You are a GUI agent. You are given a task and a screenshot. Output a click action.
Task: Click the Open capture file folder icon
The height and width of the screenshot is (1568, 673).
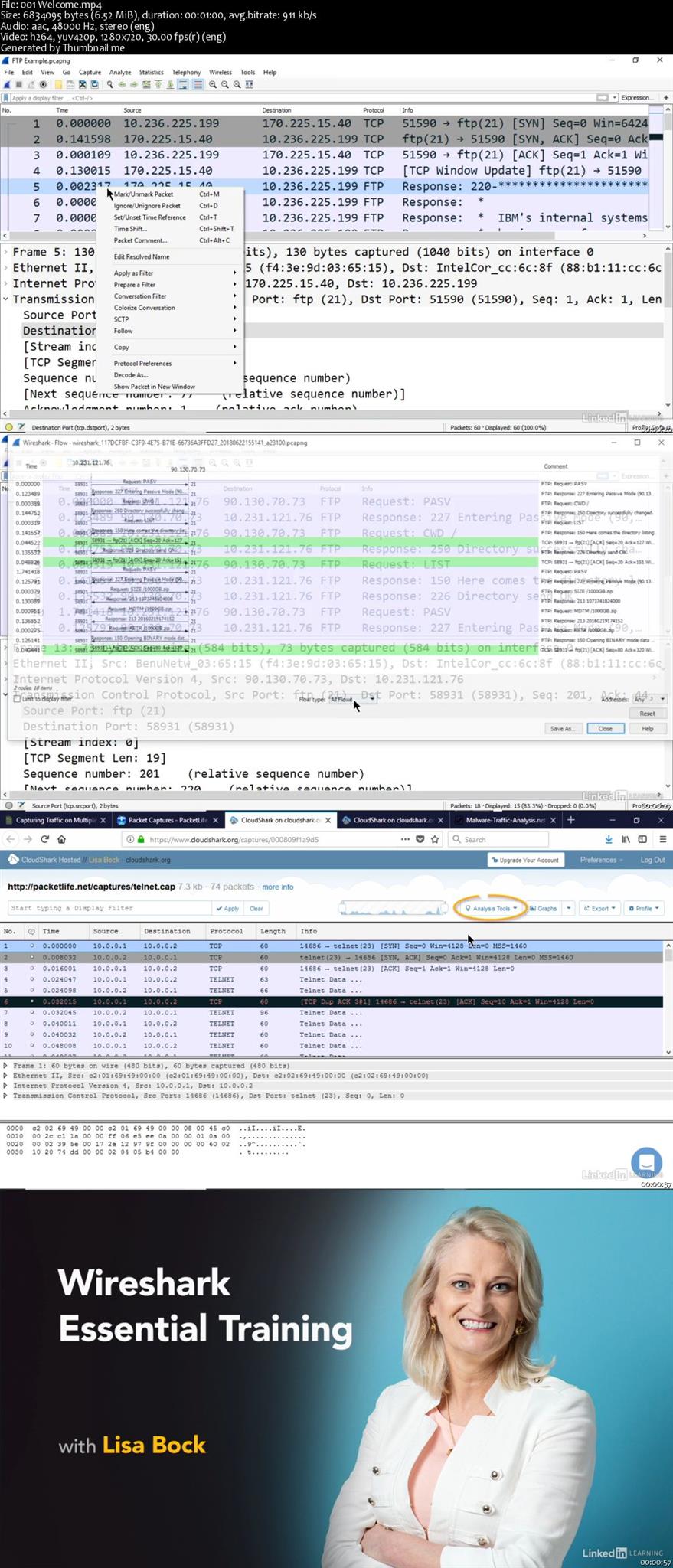[58, 84]
